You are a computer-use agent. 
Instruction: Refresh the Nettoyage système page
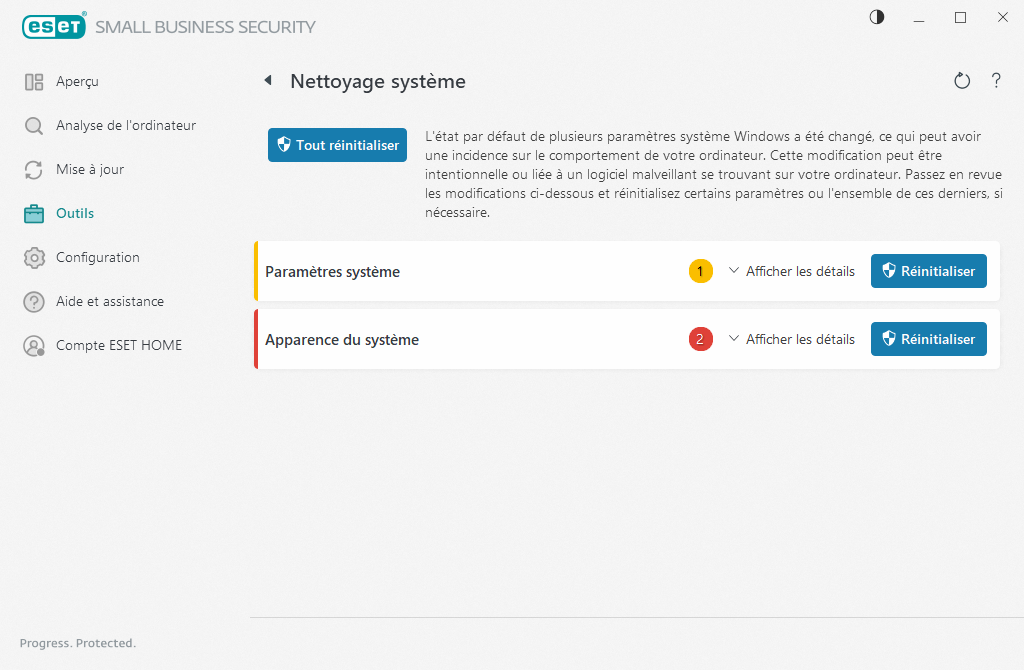[x=962, y=81]
